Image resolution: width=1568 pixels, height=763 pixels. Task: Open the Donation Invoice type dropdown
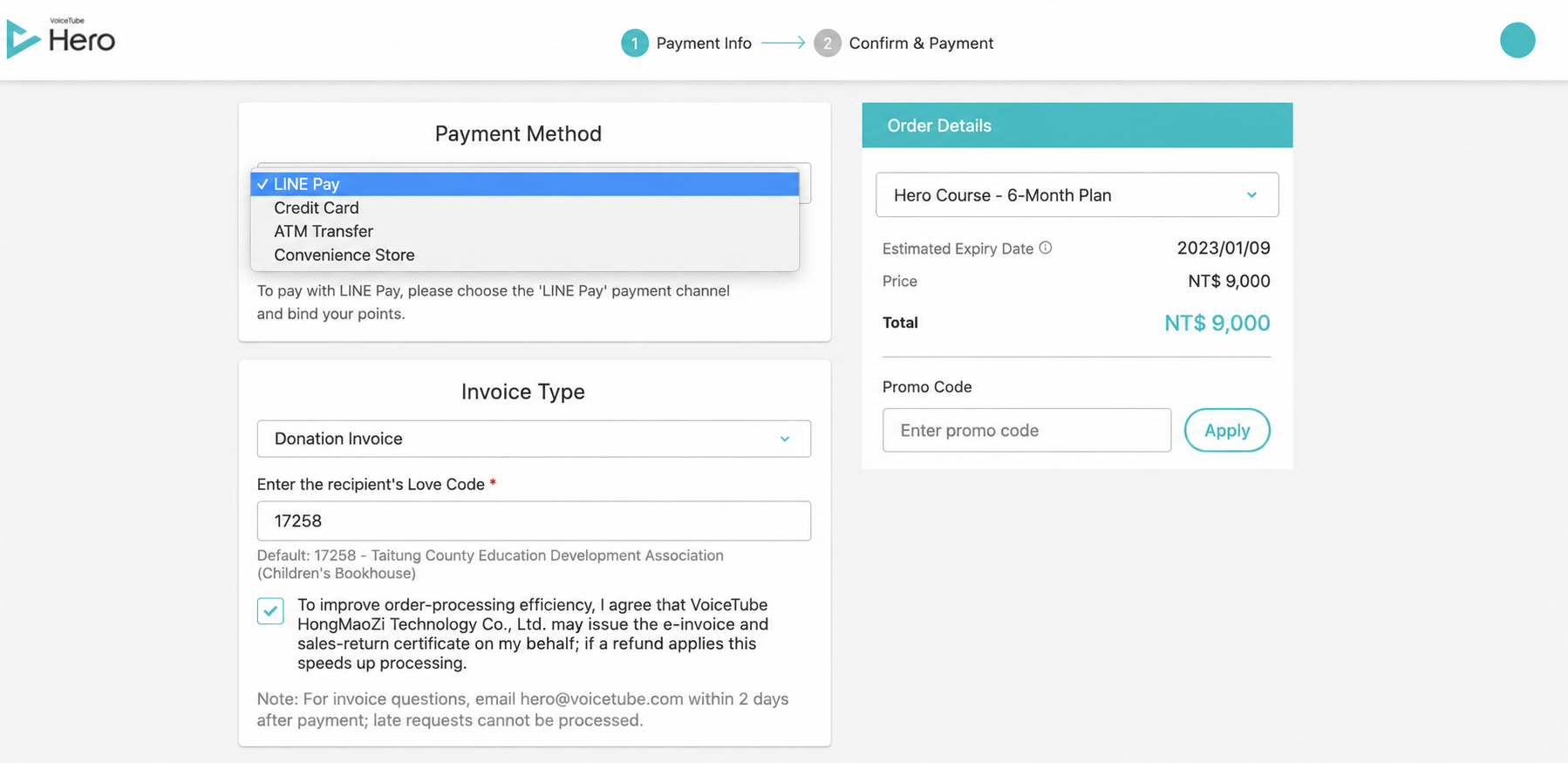(534, 439)
